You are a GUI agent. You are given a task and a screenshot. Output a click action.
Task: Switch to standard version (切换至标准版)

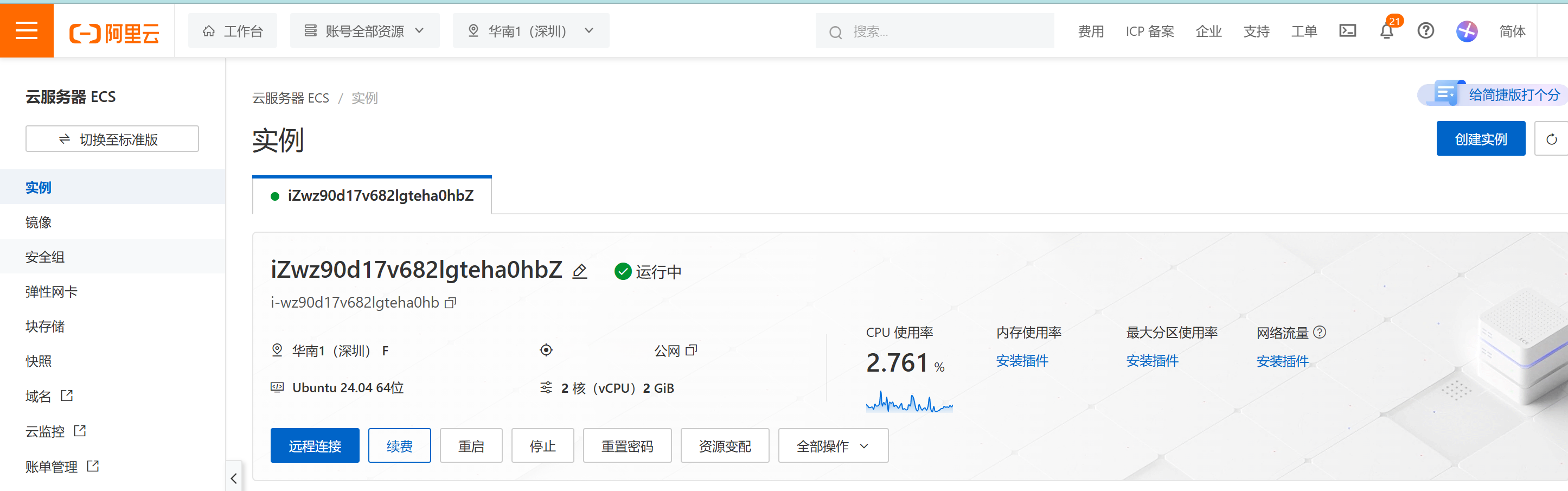112,139
